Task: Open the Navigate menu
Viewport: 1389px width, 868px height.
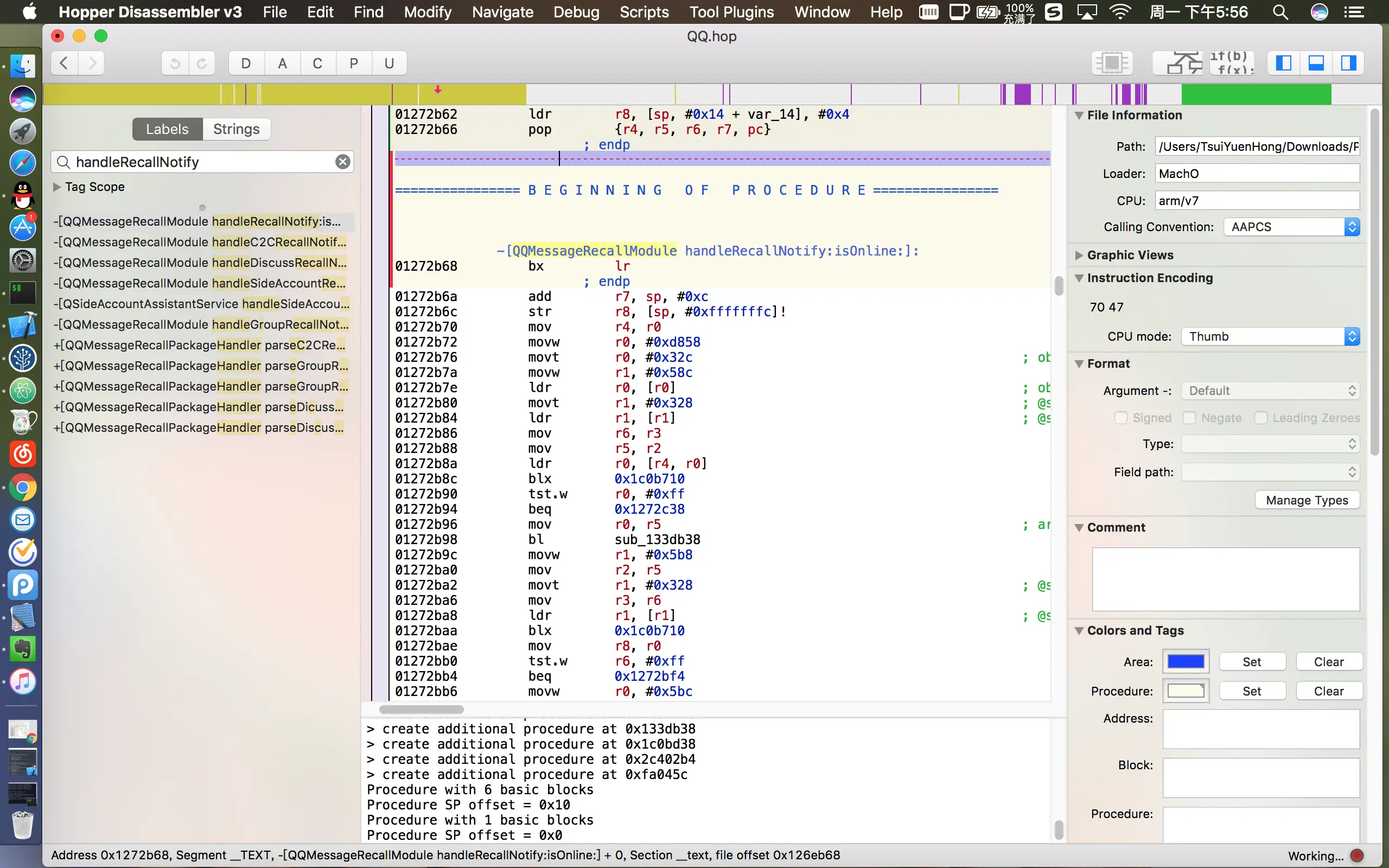Action: coord(502,12)
